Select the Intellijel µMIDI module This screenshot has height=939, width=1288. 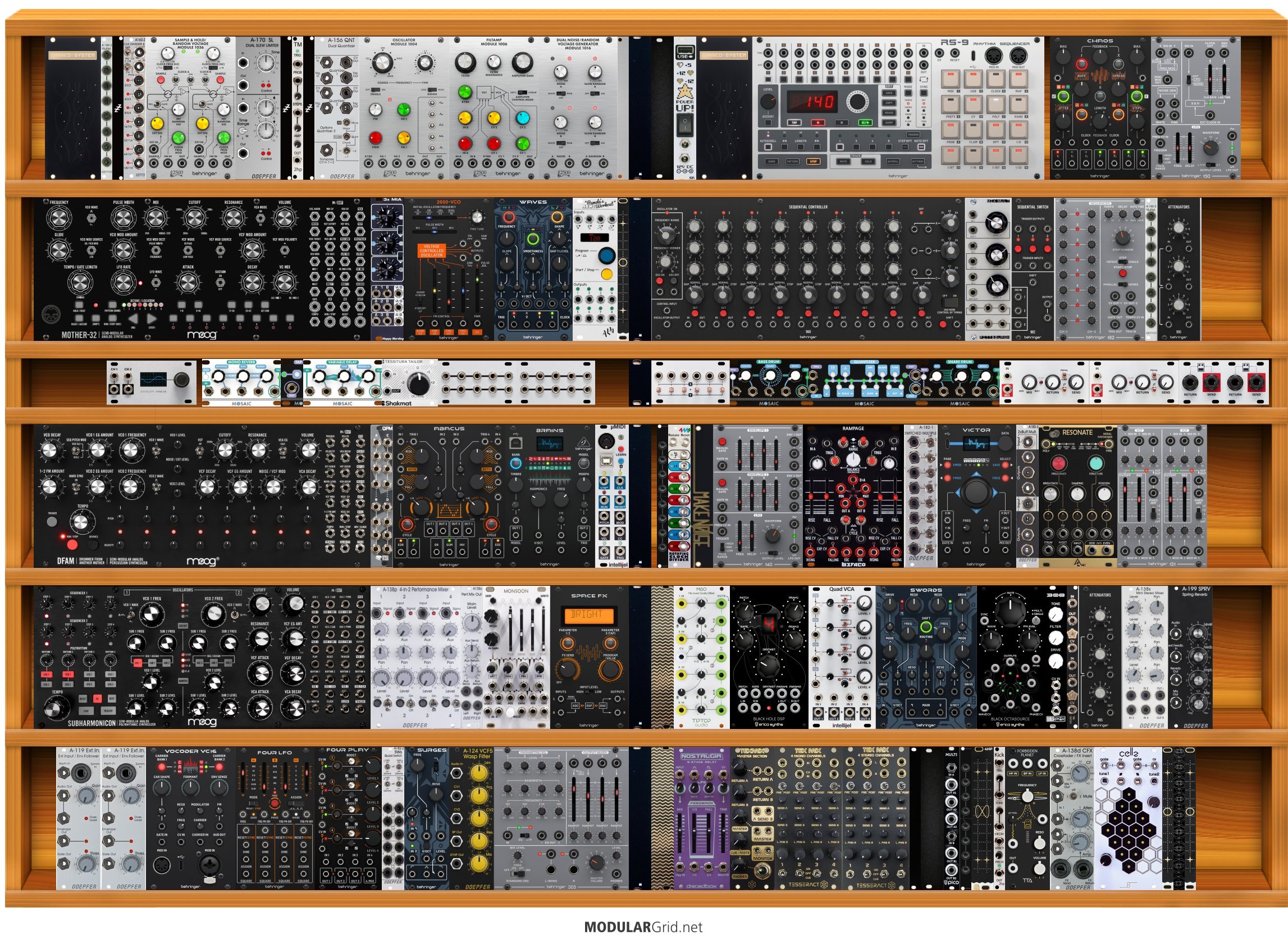coord(611,496)
